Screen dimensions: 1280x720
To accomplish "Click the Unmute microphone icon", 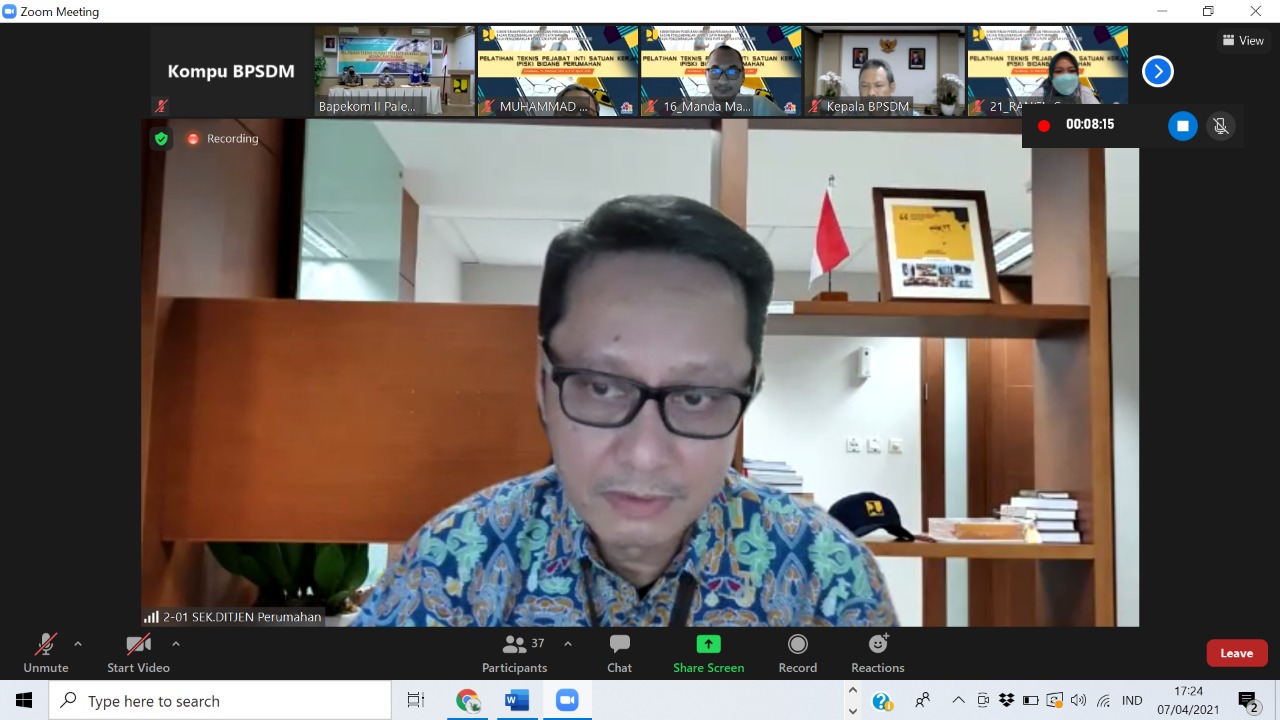I will pos(46,644).
